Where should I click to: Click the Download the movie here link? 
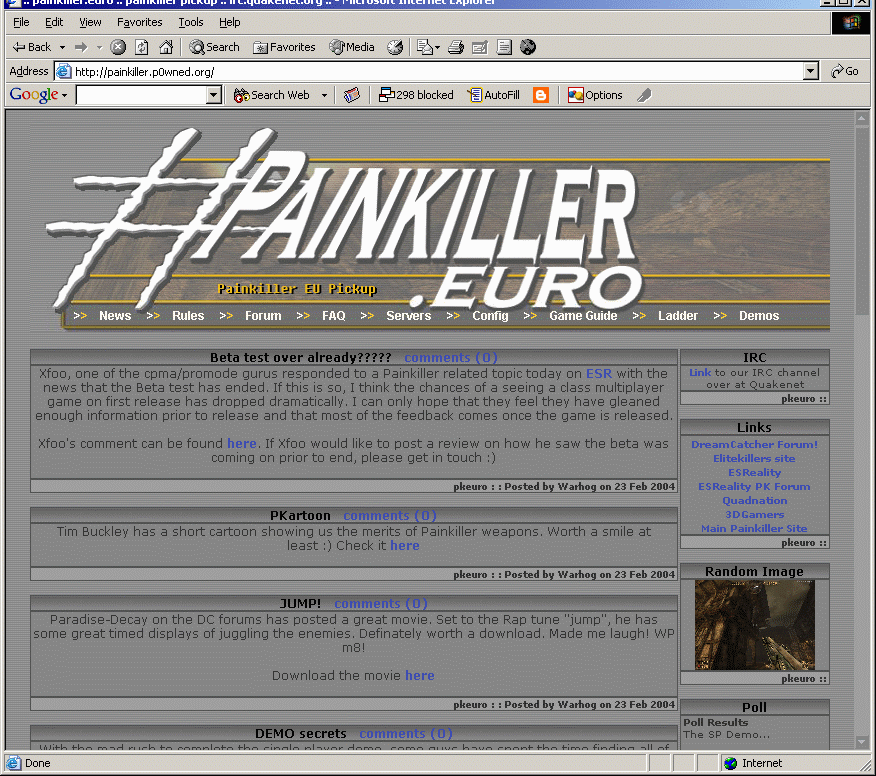click(x=420, y=675)
